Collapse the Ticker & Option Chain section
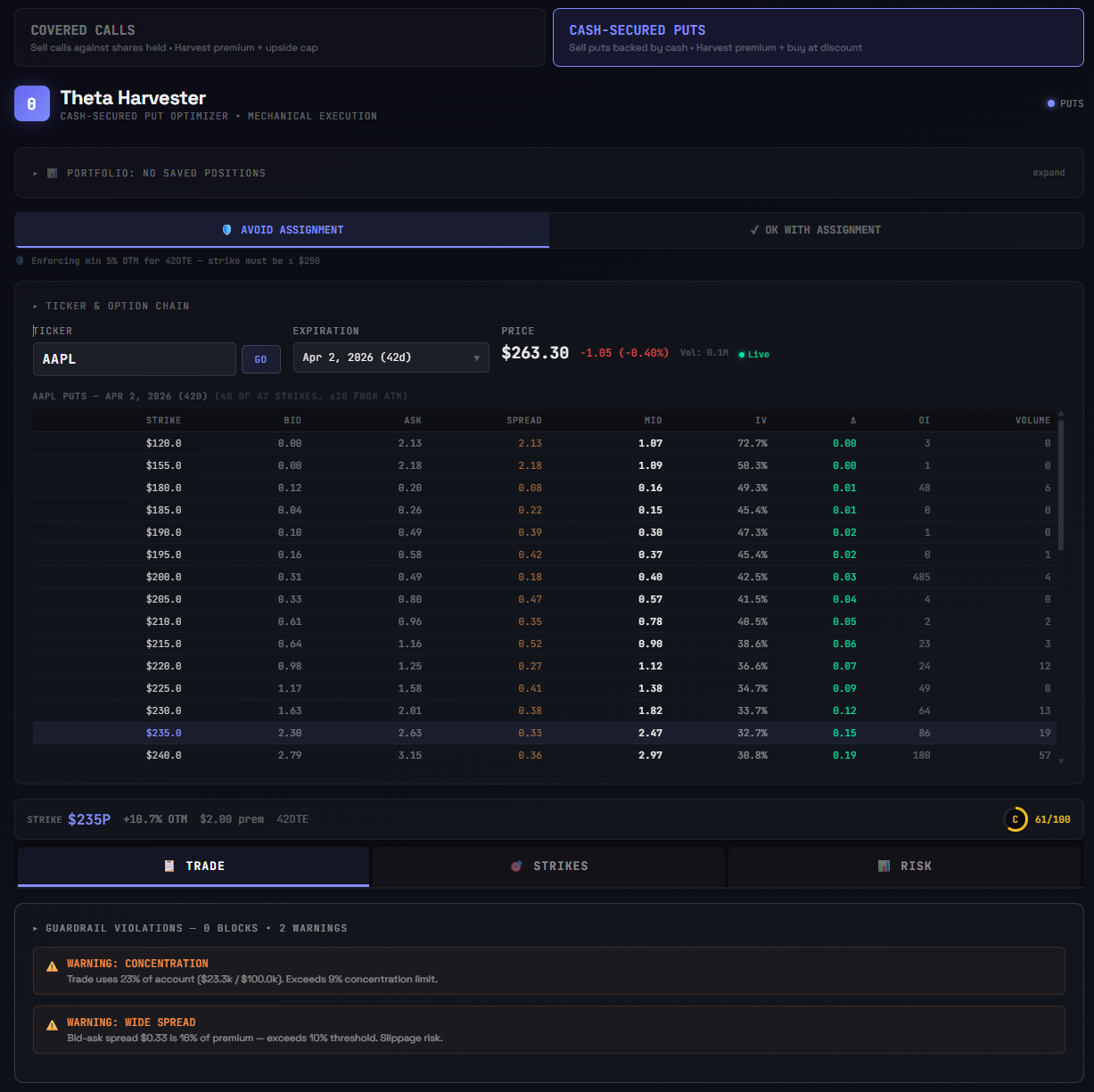Image resolution: width=1094 pixels, height=1092 pixels. 111,306
